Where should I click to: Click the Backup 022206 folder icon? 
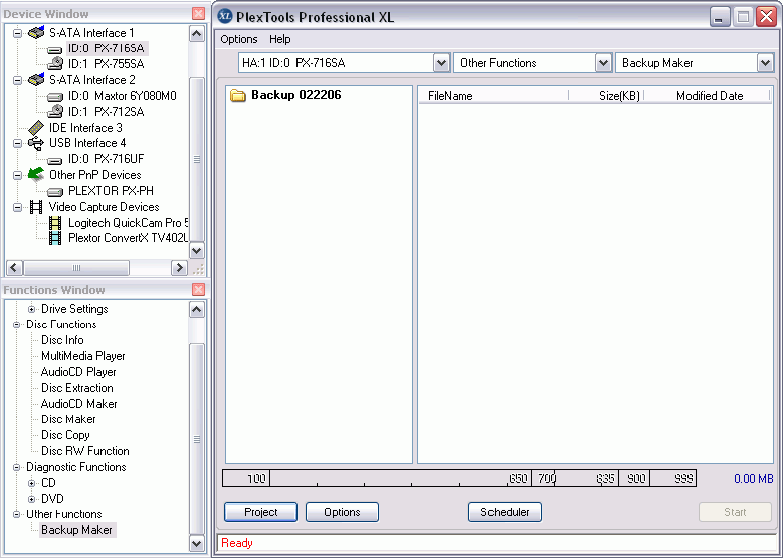pyautogui.click(x=238, y=95)
